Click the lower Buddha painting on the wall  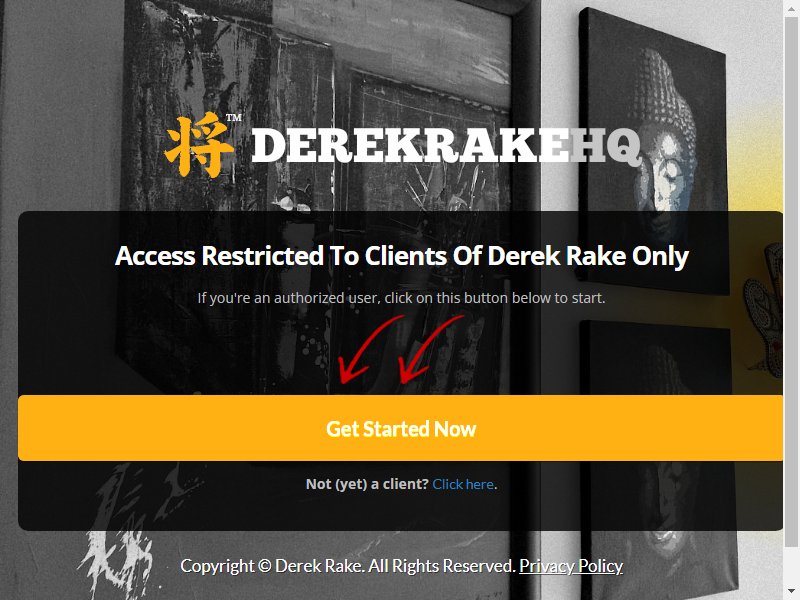point(659,459)
